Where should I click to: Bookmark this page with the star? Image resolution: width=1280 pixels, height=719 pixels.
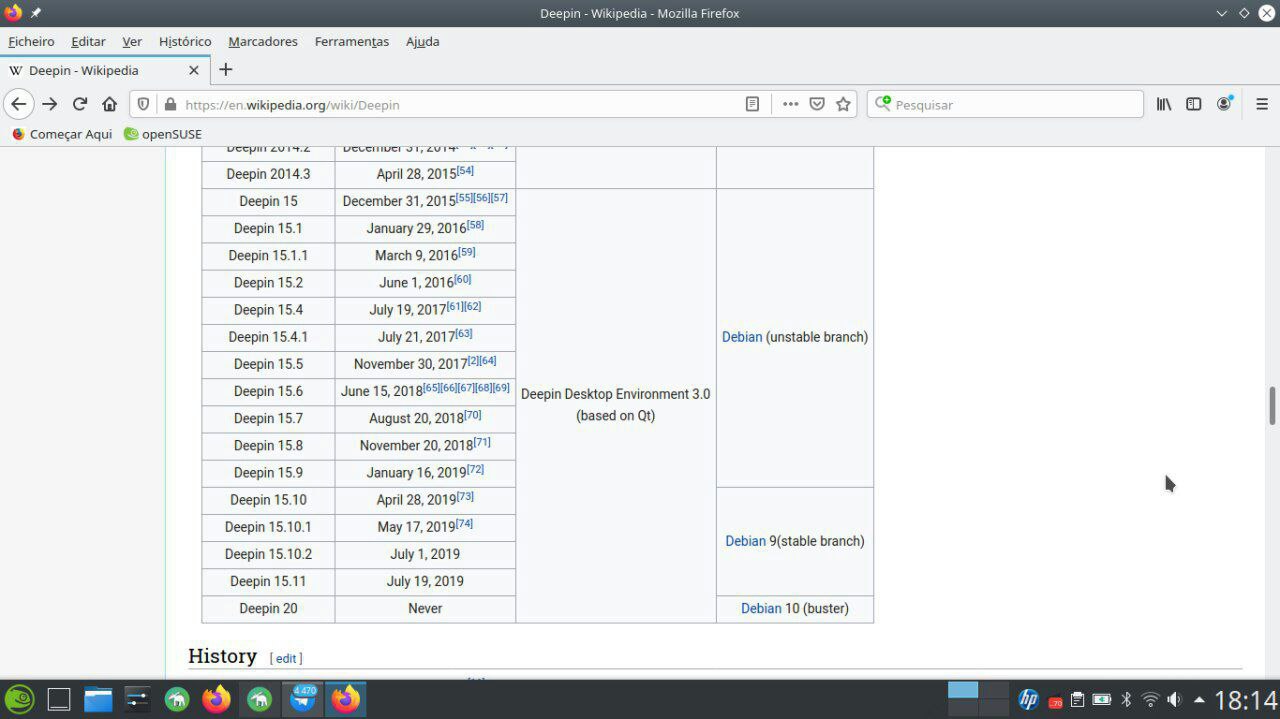[843, 104]
